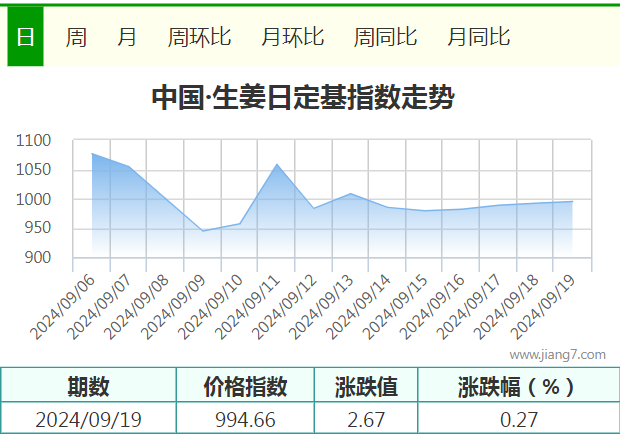
Task: Select the 2024/09/19 table cell
Action: pyautogui.click(x=89, y=419)
